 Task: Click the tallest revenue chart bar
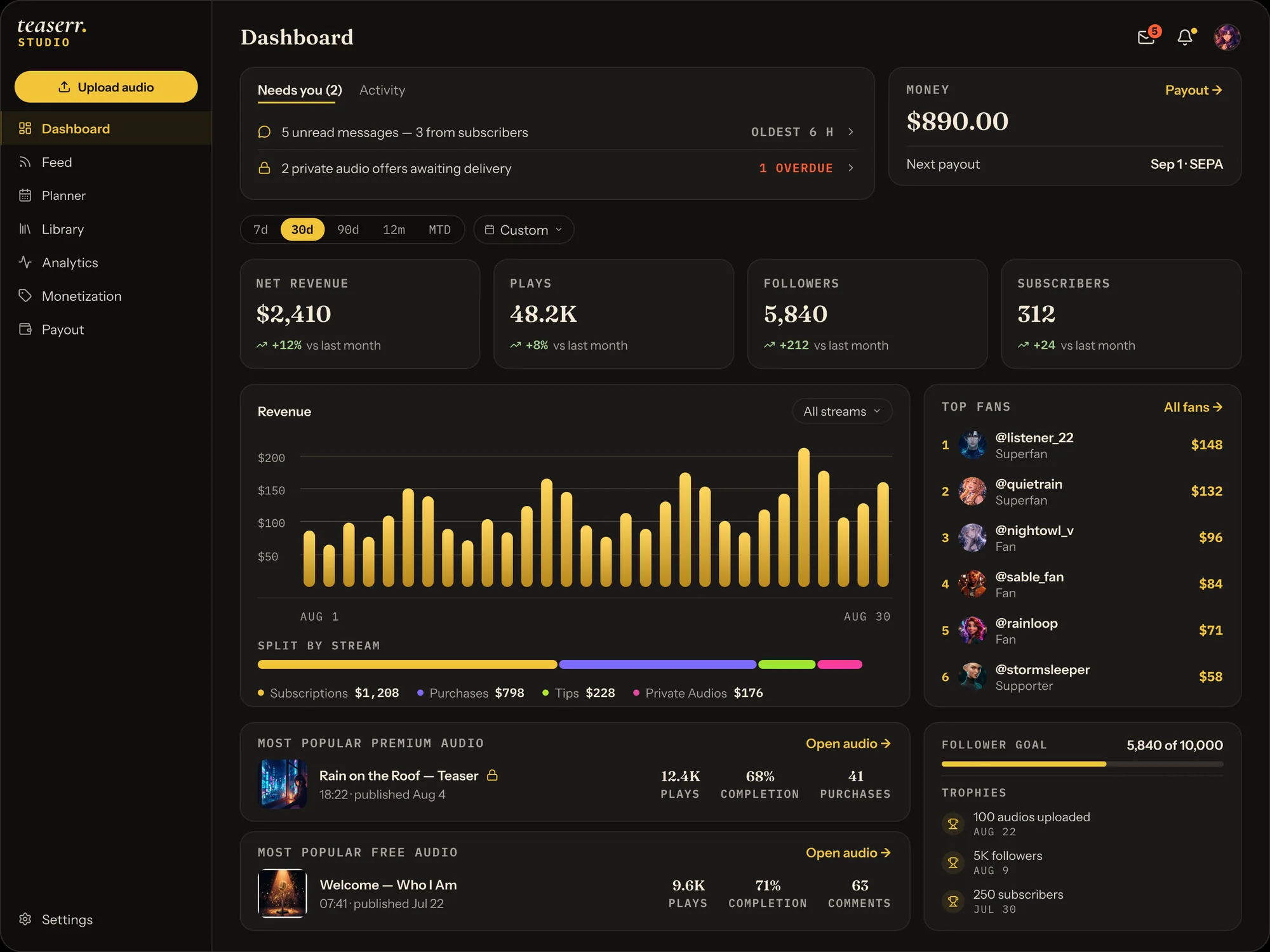pos(804,517)
